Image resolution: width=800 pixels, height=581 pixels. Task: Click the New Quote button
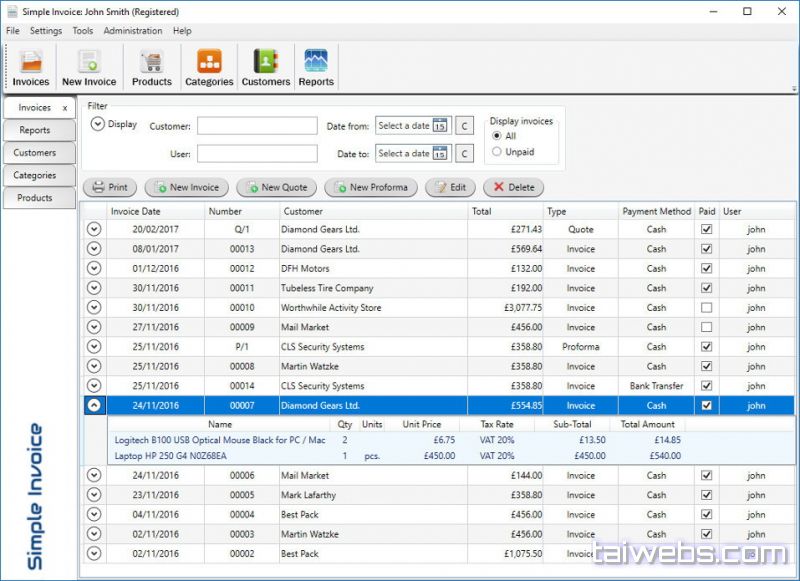tap(276, 187)
